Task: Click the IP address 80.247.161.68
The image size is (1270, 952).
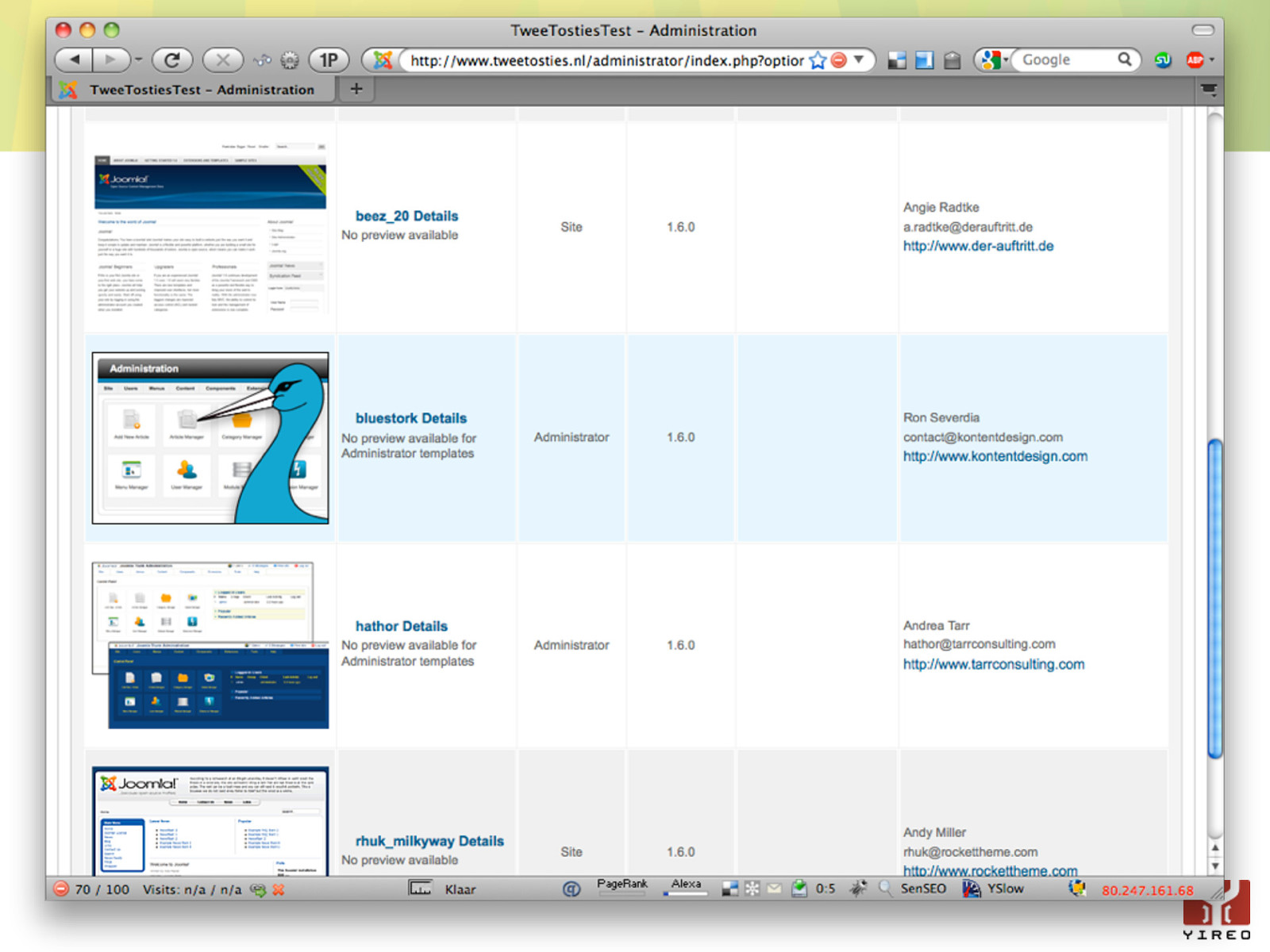Action: 1147,890
